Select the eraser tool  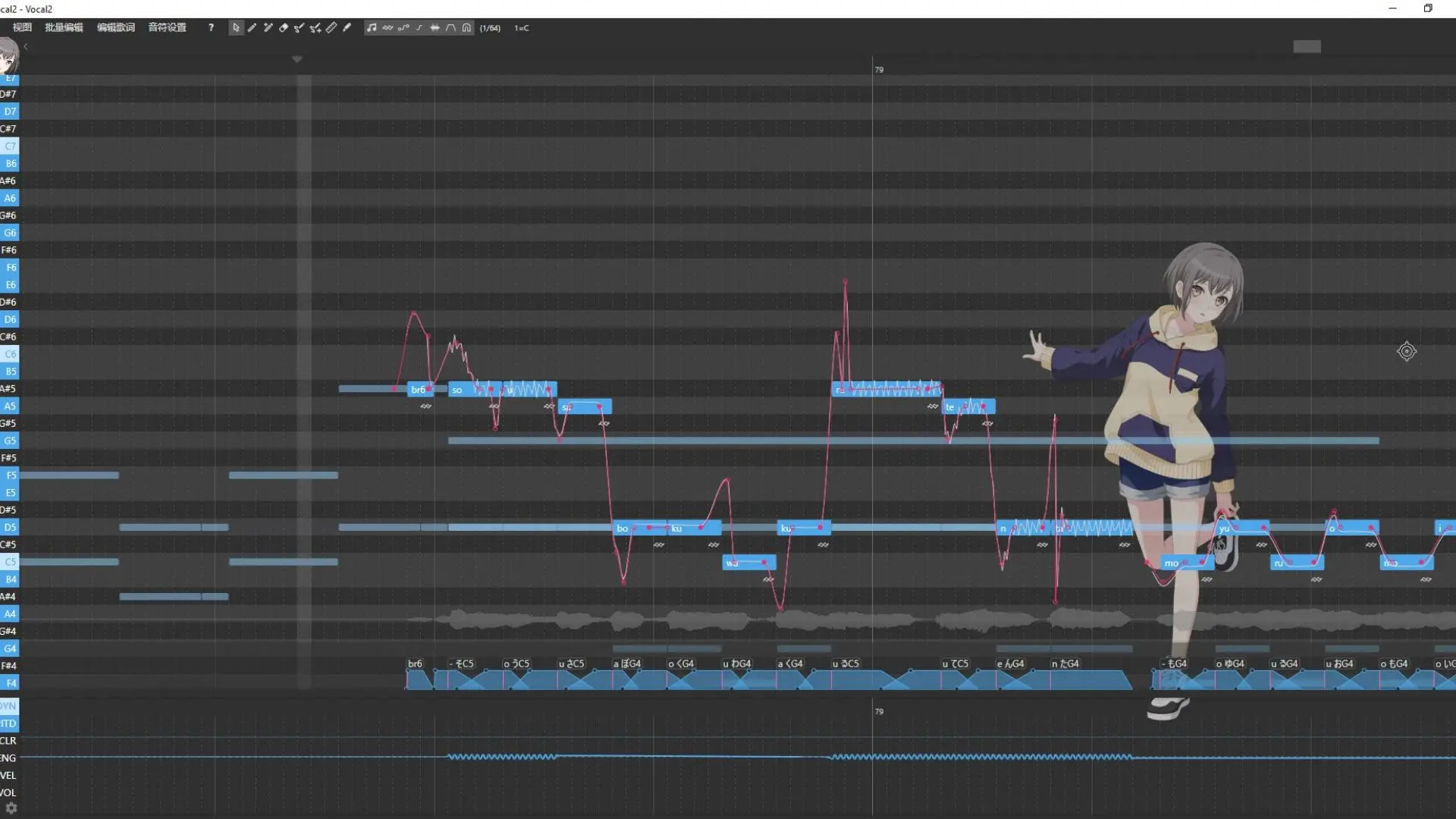click(x=284, y=28)
